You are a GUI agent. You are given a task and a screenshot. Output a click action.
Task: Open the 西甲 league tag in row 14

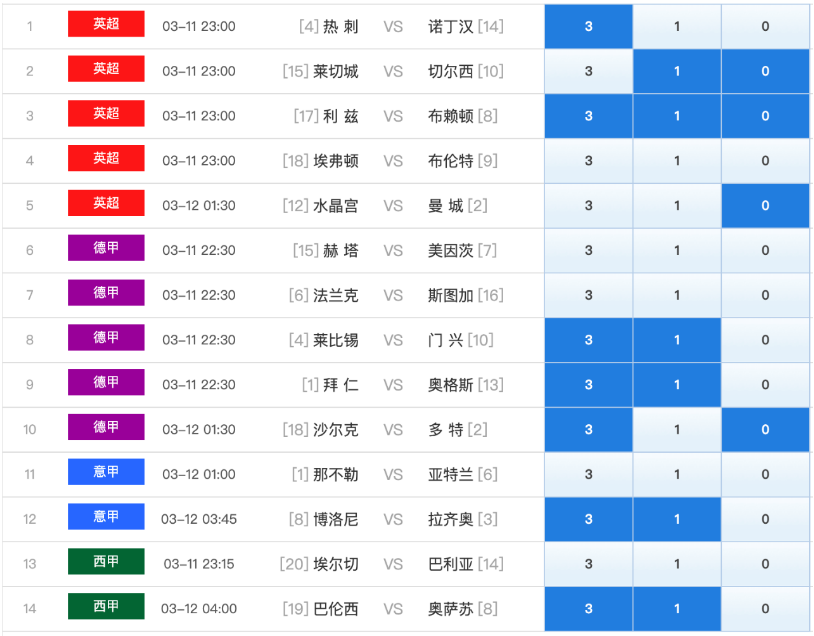pyautogui.click(x=106, y=606)
